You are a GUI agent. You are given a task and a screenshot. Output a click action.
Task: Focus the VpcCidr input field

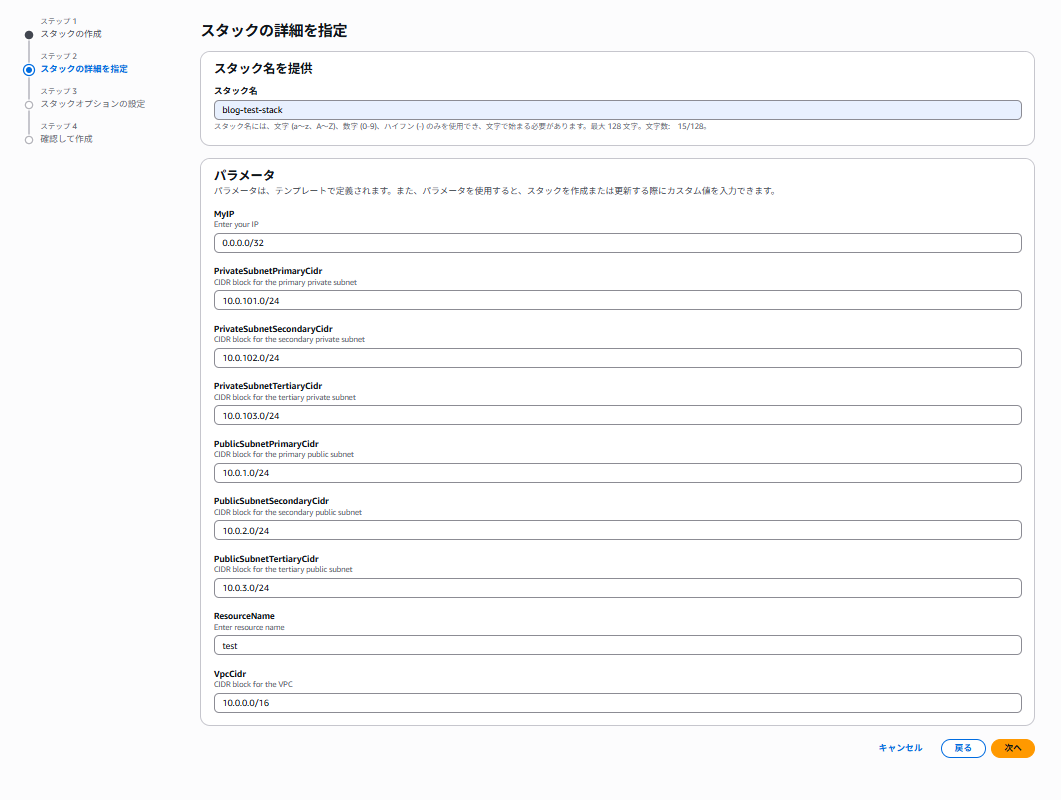[617, 703]
